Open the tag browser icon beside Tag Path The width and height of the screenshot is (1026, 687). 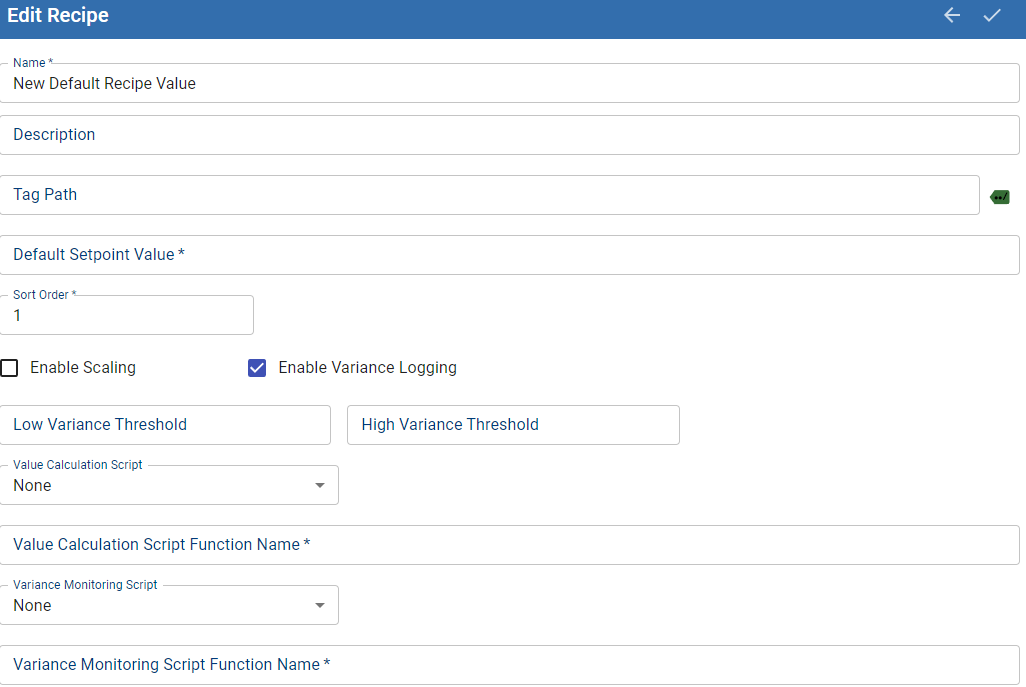pyautogui.click(x=999, y=197)
